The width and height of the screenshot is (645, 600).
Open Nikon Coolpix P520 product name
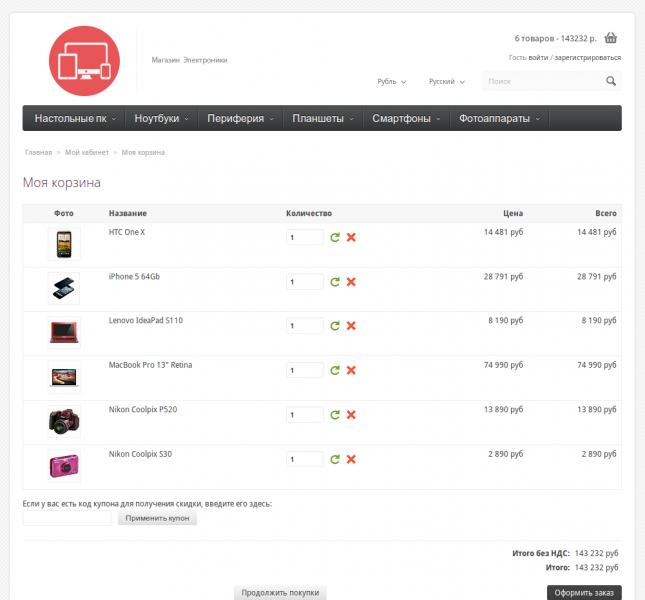[x=143, y=409]
